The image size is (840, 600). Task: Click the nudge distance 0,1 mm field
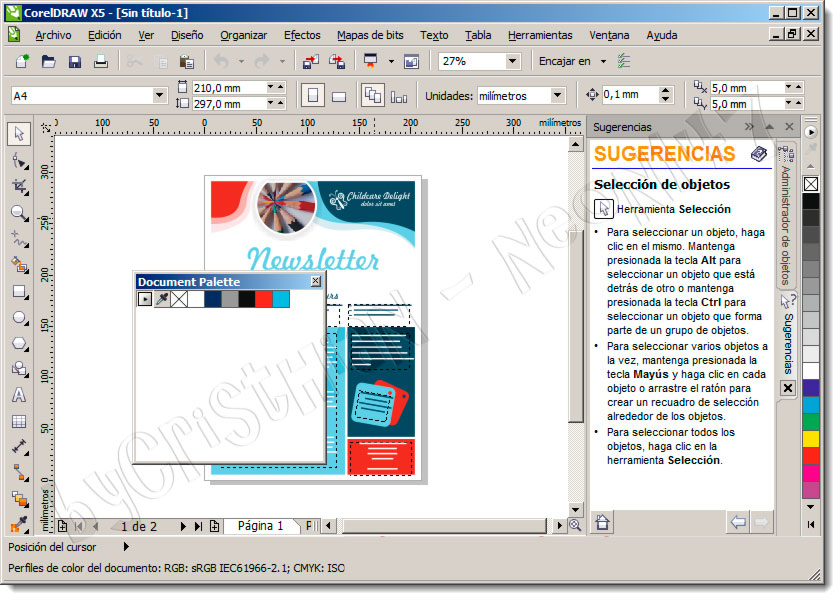click(629, 95)
